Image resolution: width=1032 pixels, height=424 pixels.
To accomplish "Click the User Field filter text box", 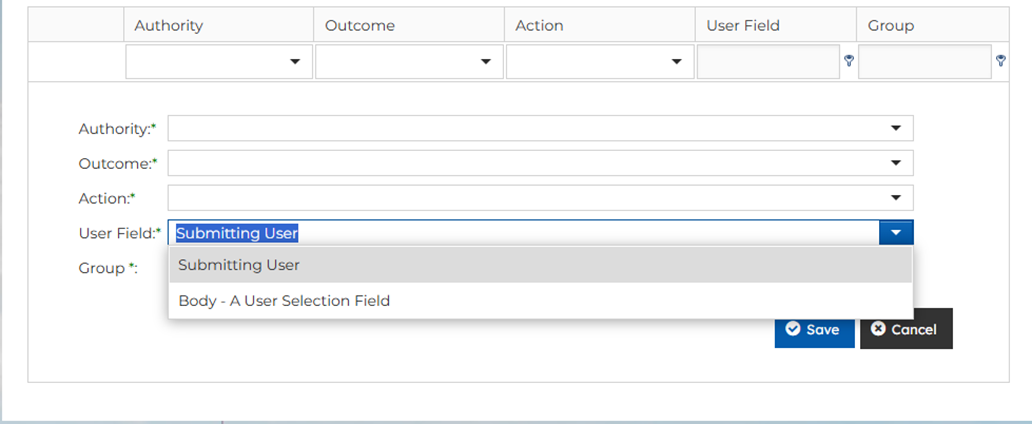I will coord(768,62).
